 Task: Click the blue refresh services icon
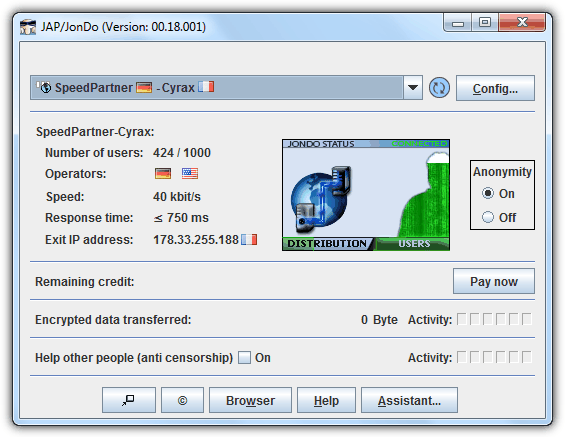click(x=439, y=88)
